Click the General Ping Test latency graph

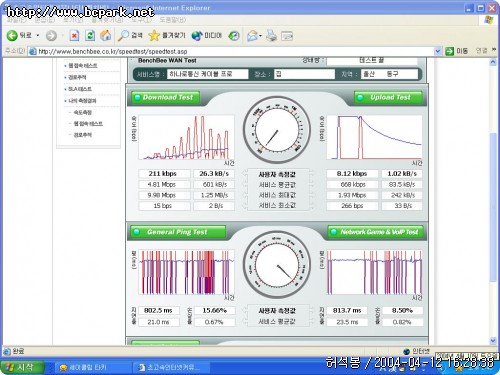[186, 272]
